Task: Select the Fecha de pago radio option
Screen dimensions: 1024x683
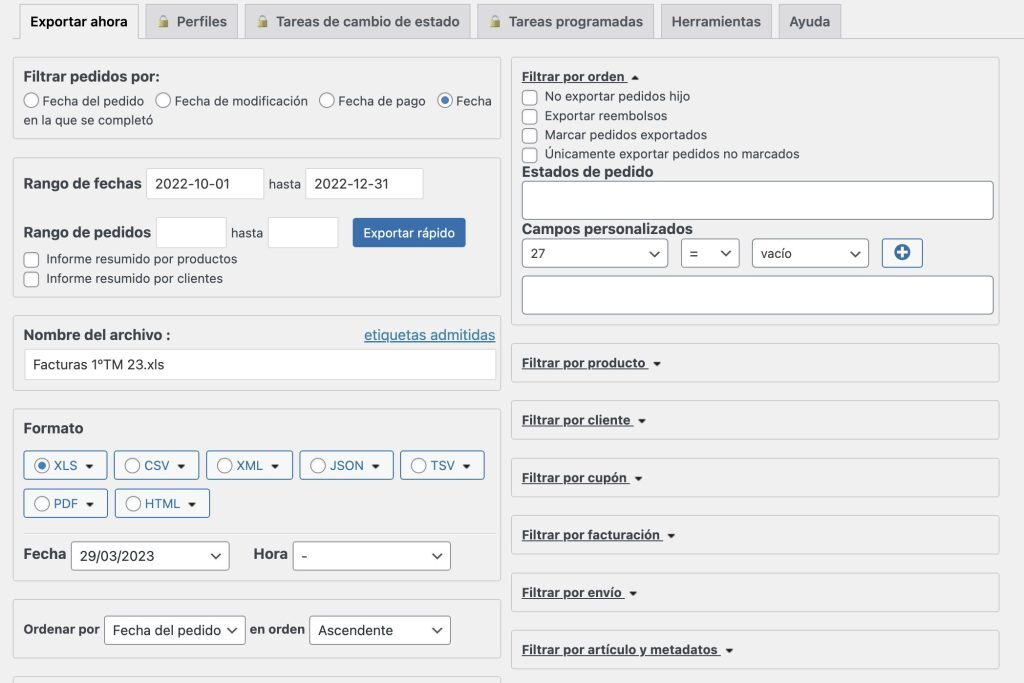Action: (327, 101)
